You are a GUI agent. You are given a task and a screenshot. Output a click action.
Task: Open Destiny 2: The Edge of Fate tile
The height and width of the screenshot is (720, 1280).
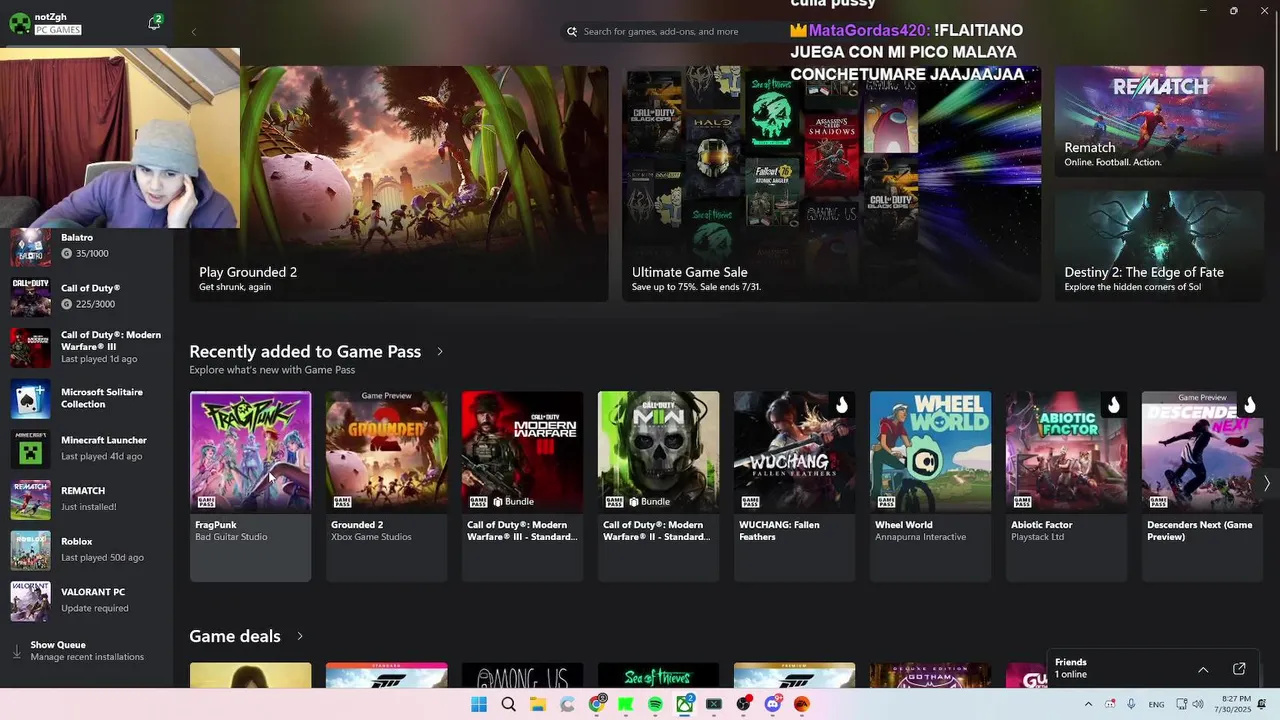[1159, 246]
